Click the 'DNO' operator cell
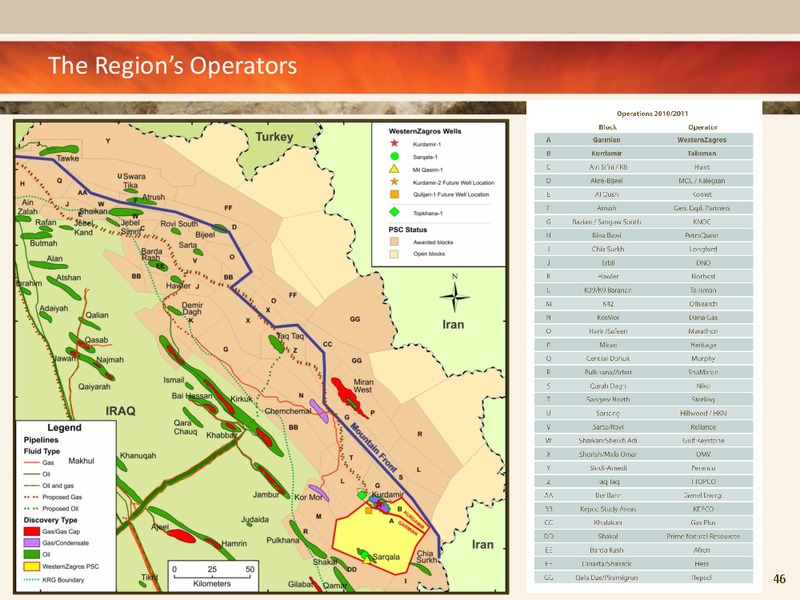 [x=702, y=263]
